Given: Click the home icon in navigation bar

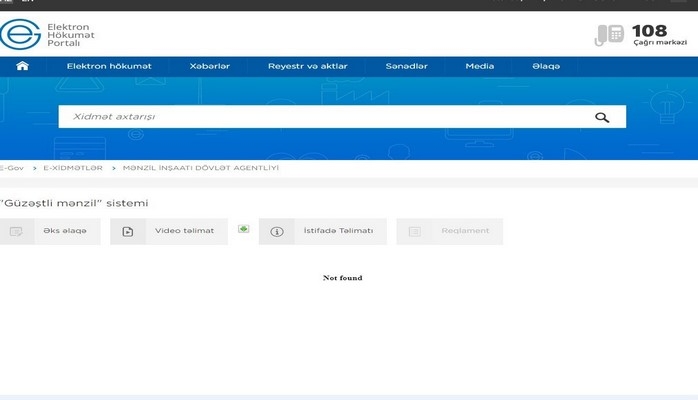Looking at the screenshot, I should pos(22,66).
